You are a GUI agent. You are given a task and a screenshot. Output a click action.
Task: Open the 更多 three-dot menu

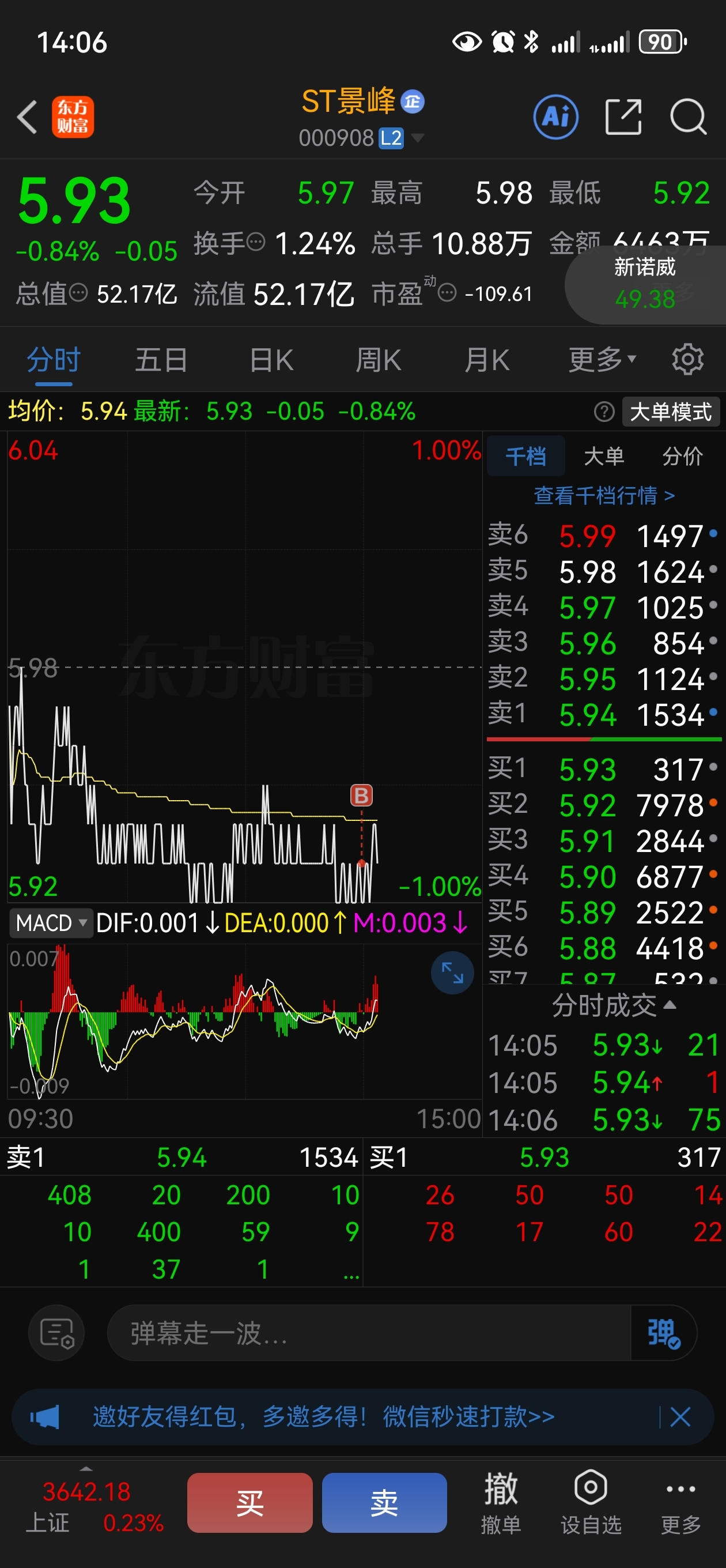[681, 1503]
